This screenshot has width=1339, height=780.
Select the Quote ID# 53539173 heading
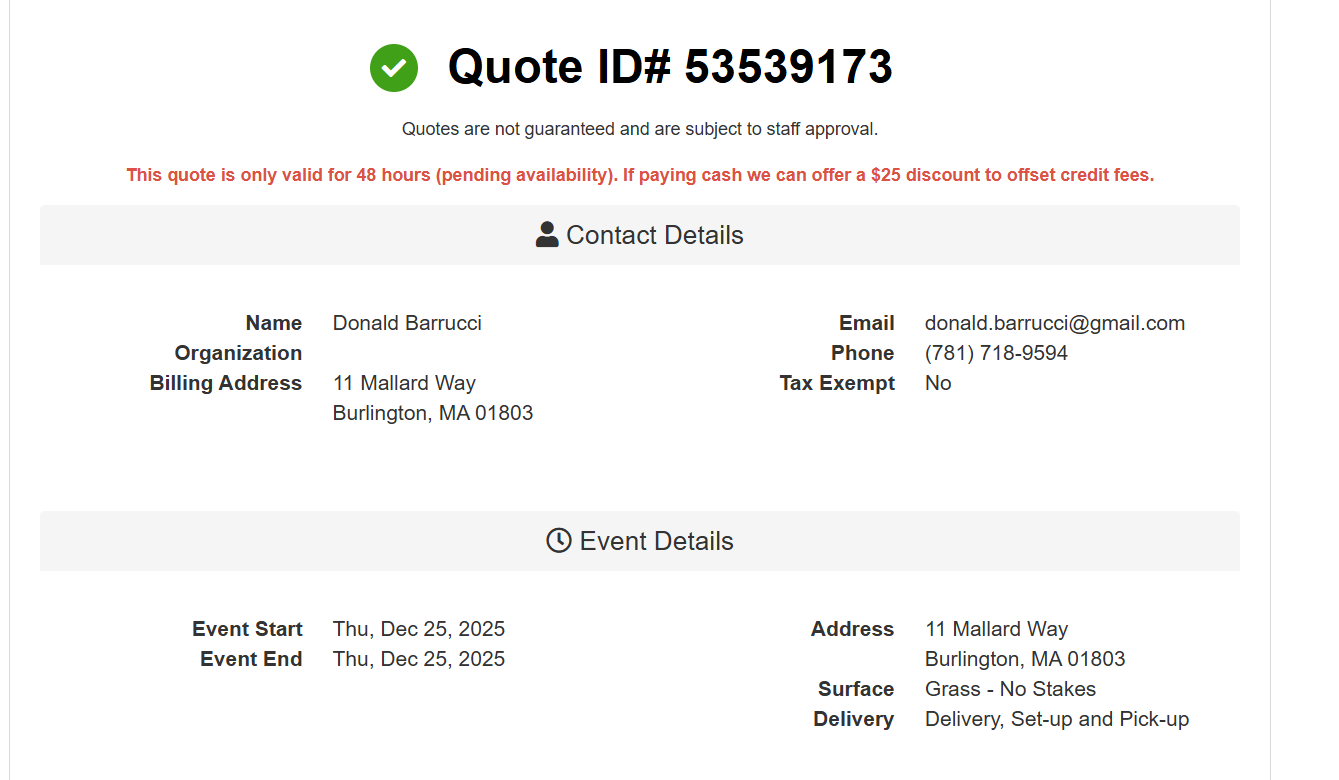click(x=670, y=67)
